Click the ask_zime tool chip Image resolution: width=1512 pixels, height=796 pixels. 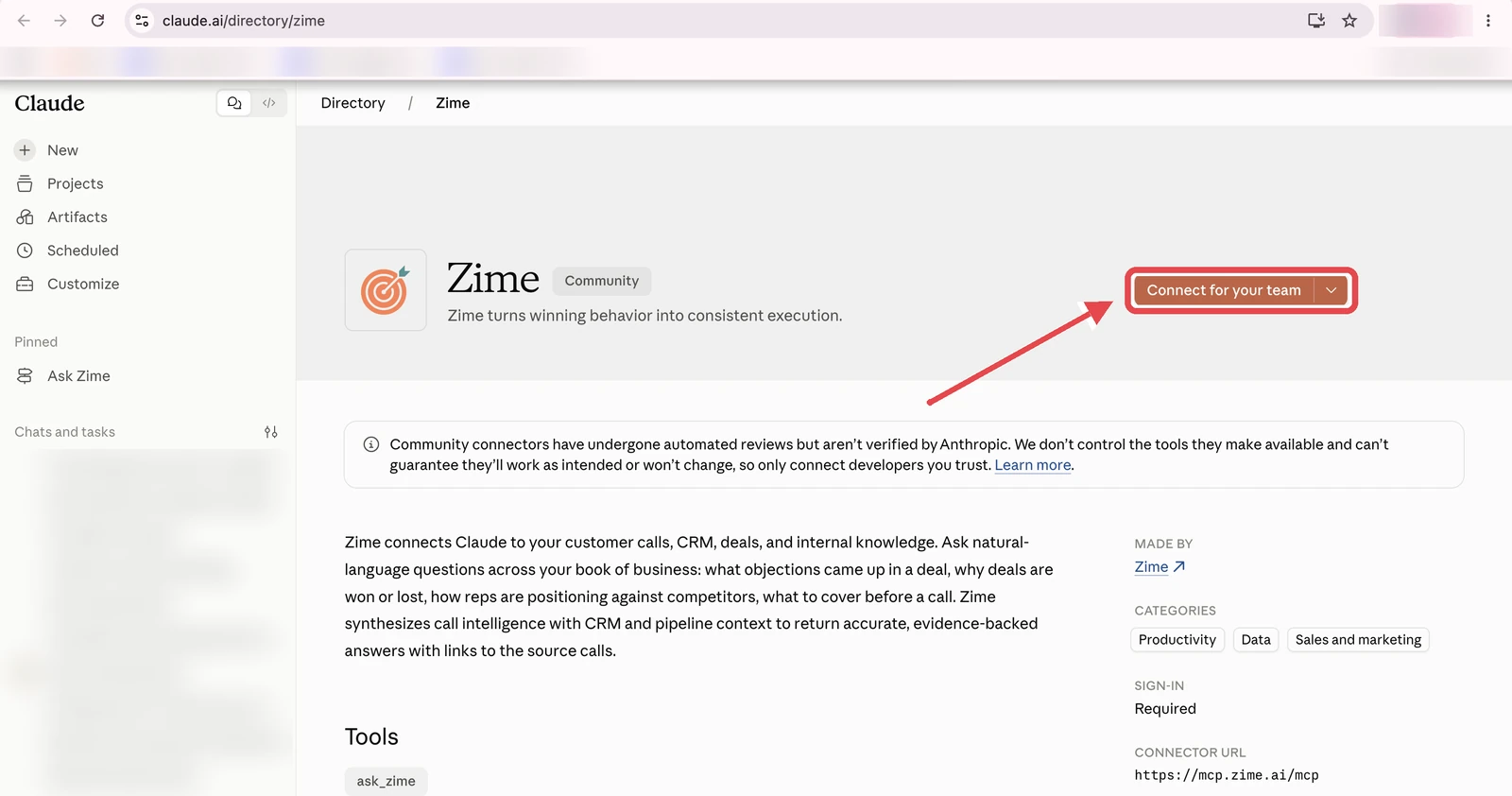386,781
